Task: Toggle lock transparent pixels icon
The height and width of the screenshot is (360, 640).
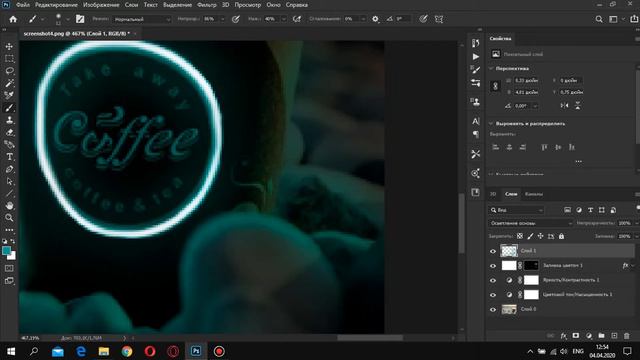Action: click(x=520, y=236)
